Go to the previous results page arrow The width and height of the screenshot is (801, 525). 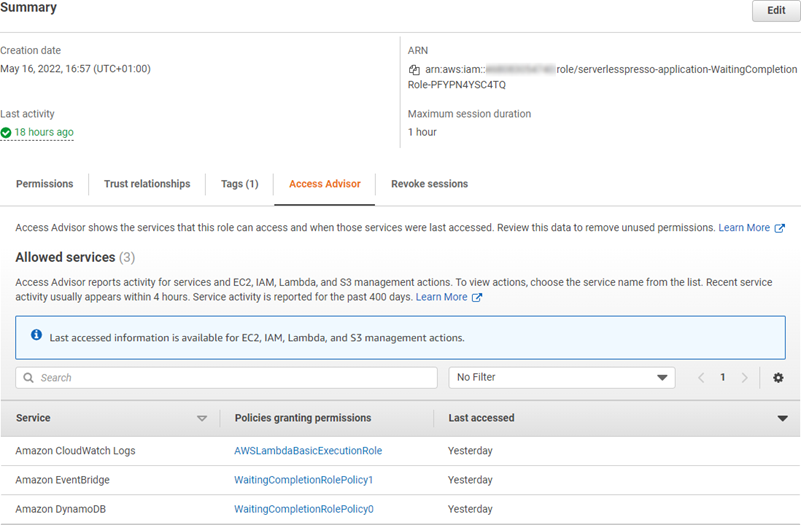click(701, 377)
